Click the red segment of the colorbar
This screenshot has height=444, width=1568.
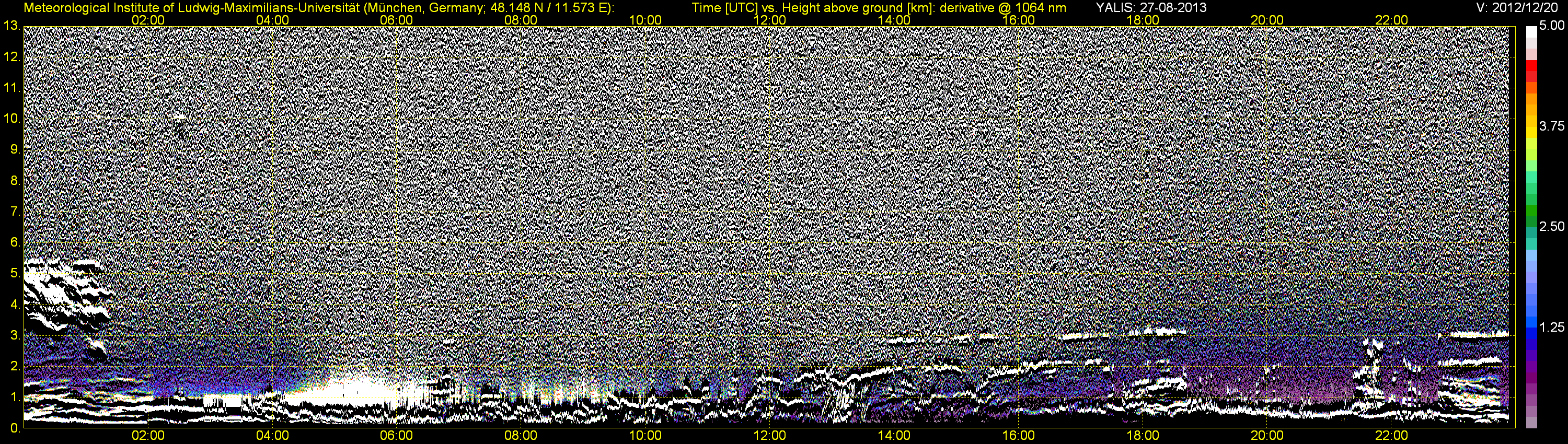1531,66
